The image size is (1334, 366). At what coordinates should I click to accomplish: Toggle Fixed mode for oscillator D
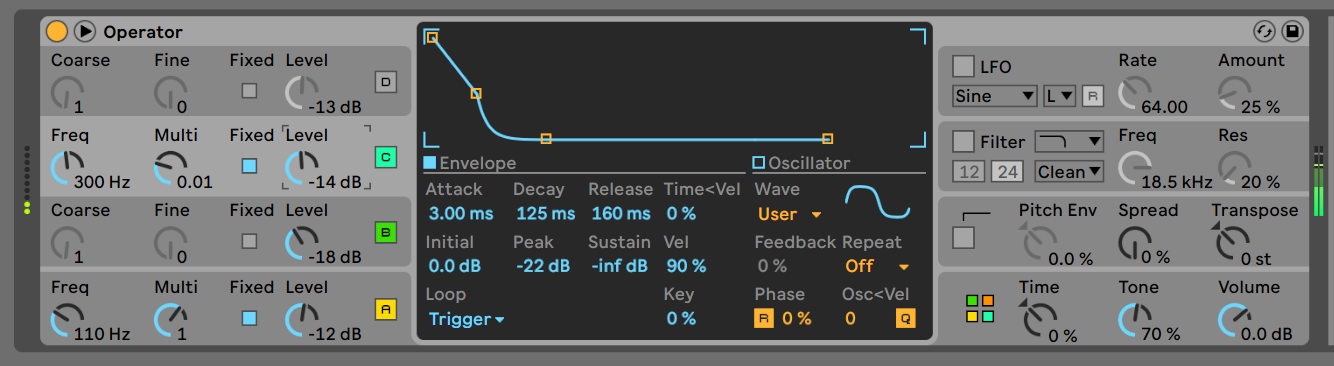pyautogui.click(x=249, y=91)
